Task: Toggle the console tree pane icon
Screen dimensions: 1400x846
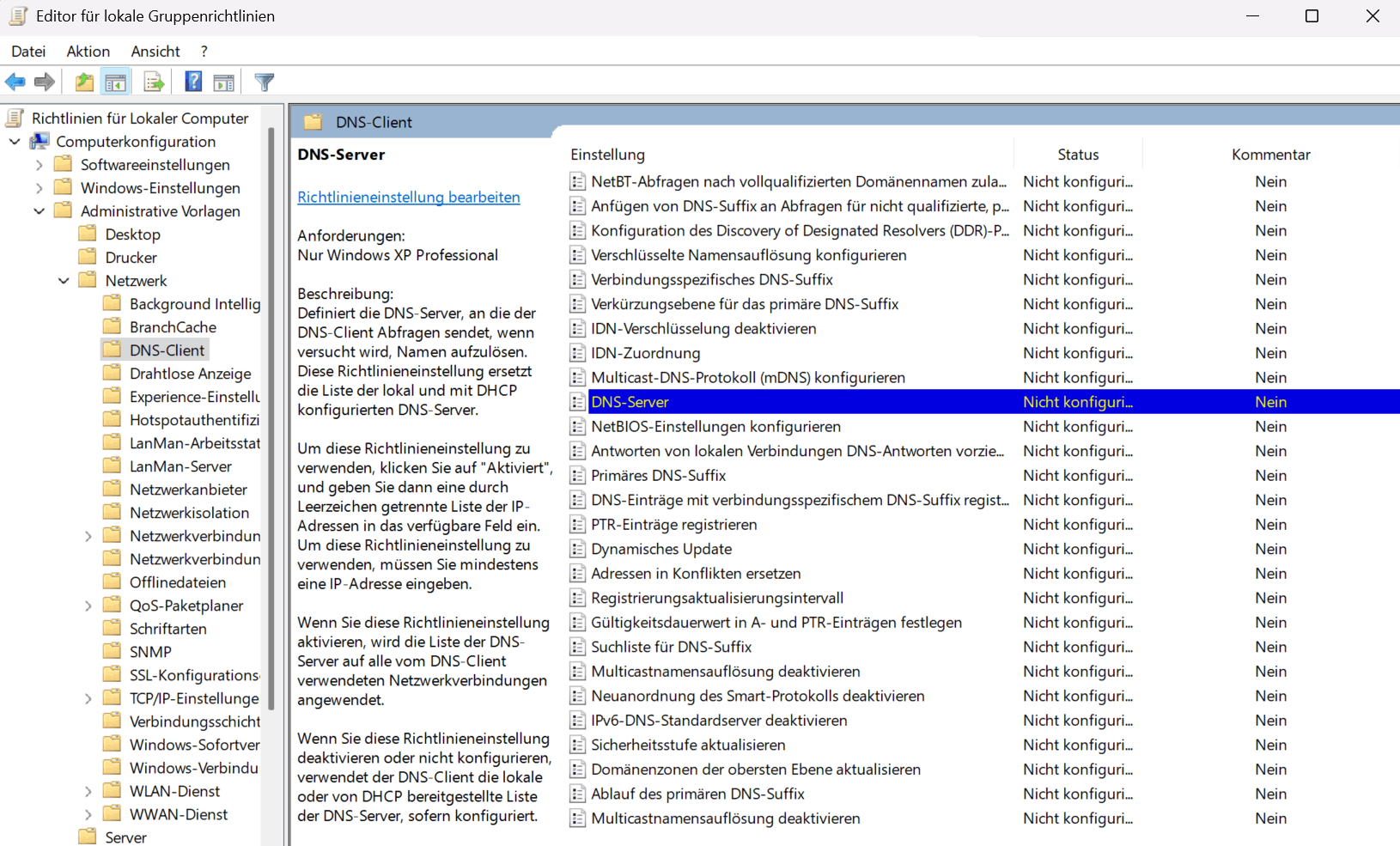Action: point(115,82)
